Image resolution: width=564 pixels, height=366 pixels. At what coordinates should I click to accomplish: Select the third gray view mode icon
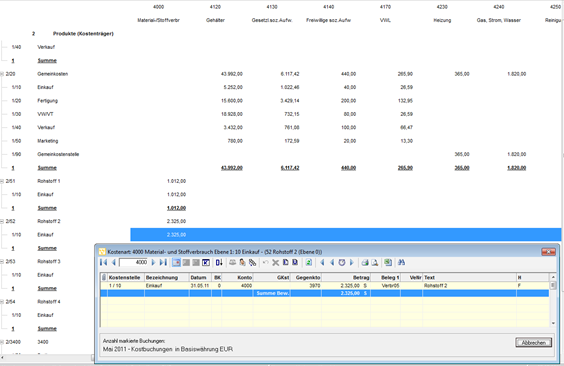196,262
